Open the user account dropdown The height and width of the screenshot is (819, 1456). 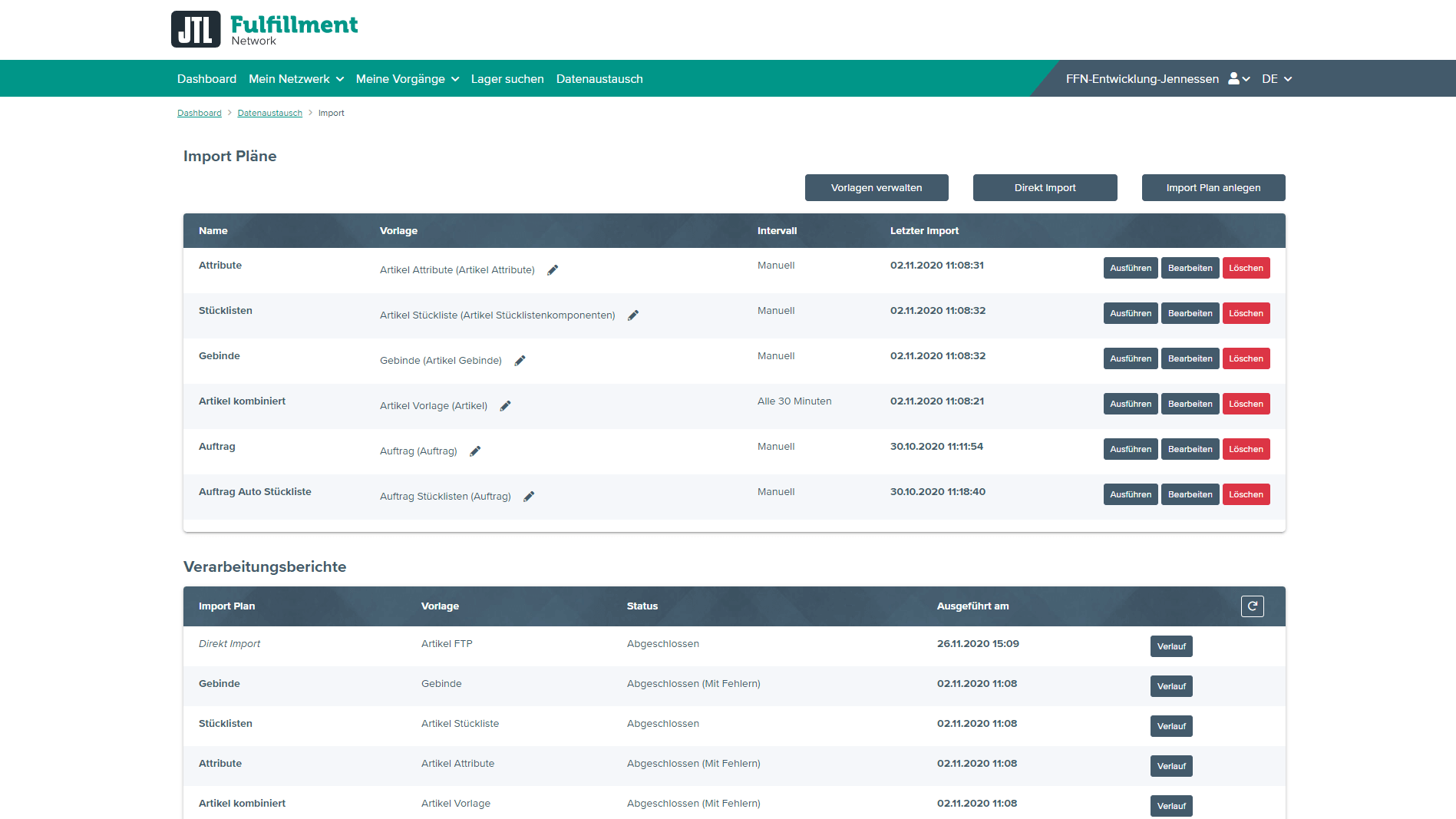[1239, 79]
